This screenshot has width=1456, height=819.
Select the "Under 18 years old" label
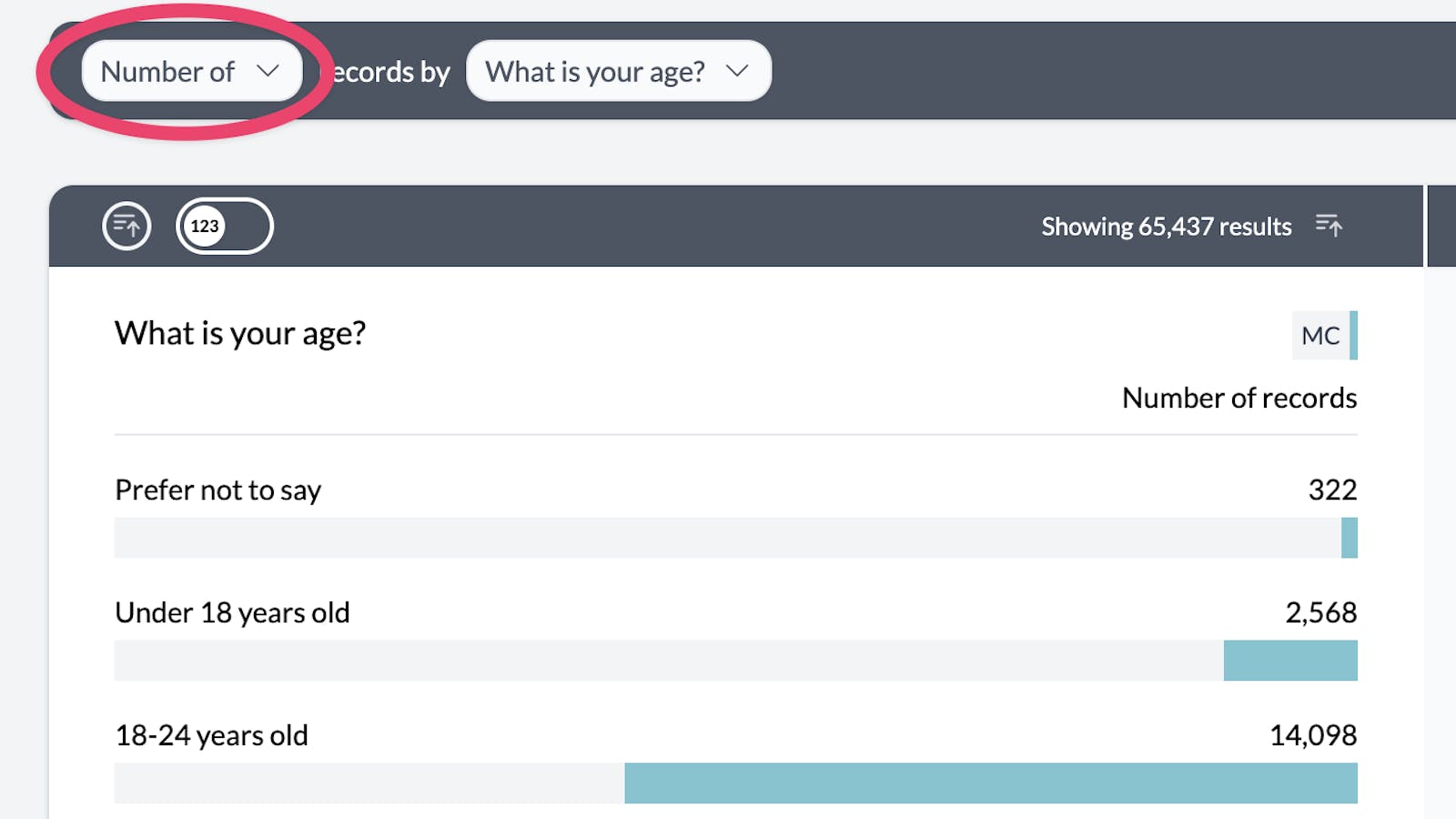point(232,612)
